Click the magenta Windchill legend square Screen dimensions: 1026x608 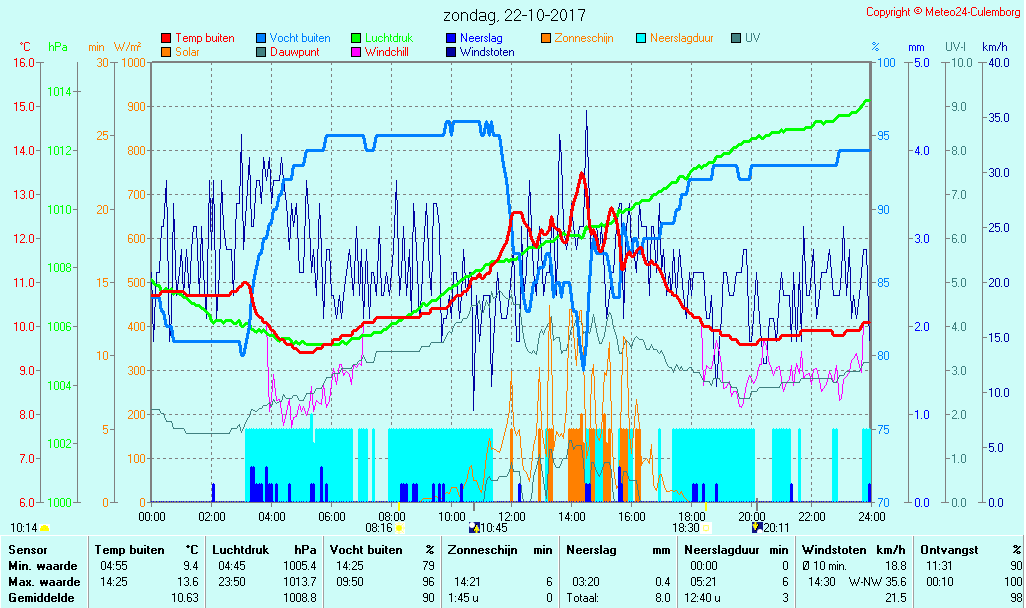point(356,52)
